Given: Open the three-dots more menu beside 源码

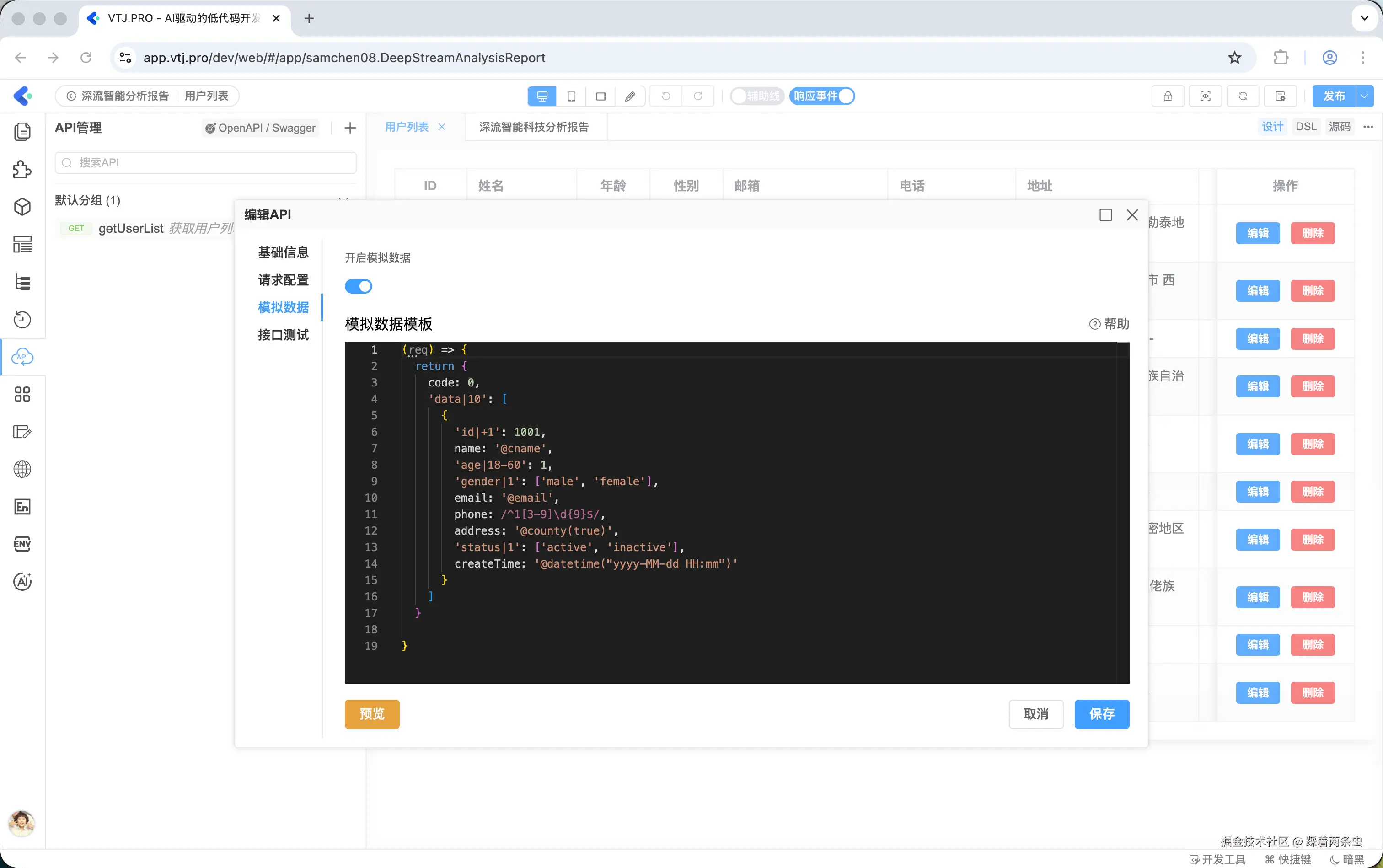Looking at the screenshot, I should tap(1368, 127).
